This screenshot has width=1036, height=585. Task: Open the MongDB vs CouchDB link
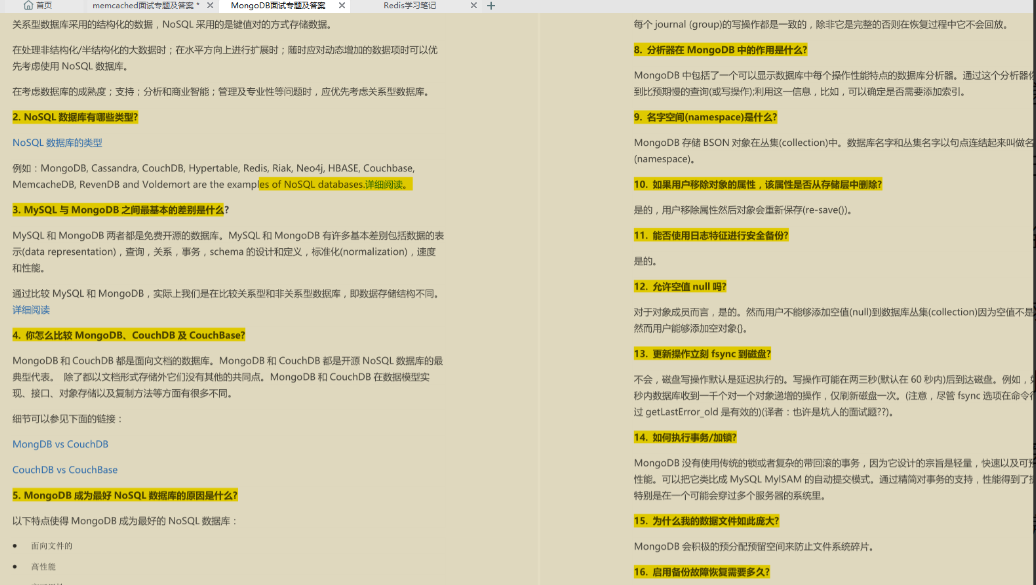(60, 444)
